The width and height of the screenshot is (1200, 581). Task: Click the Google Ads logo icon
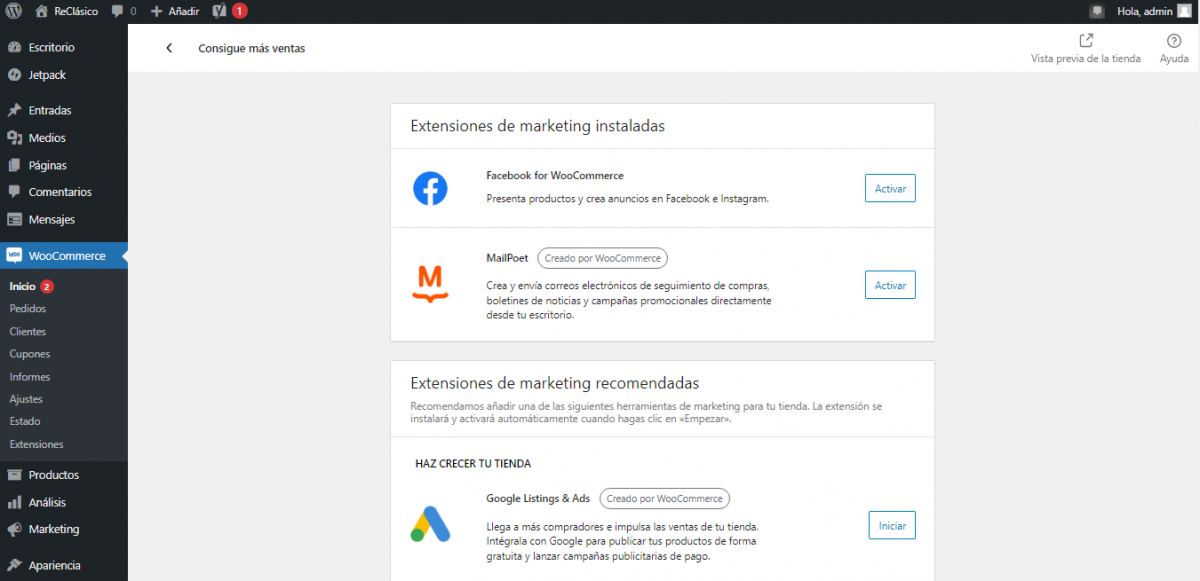(x=430, y=525)
